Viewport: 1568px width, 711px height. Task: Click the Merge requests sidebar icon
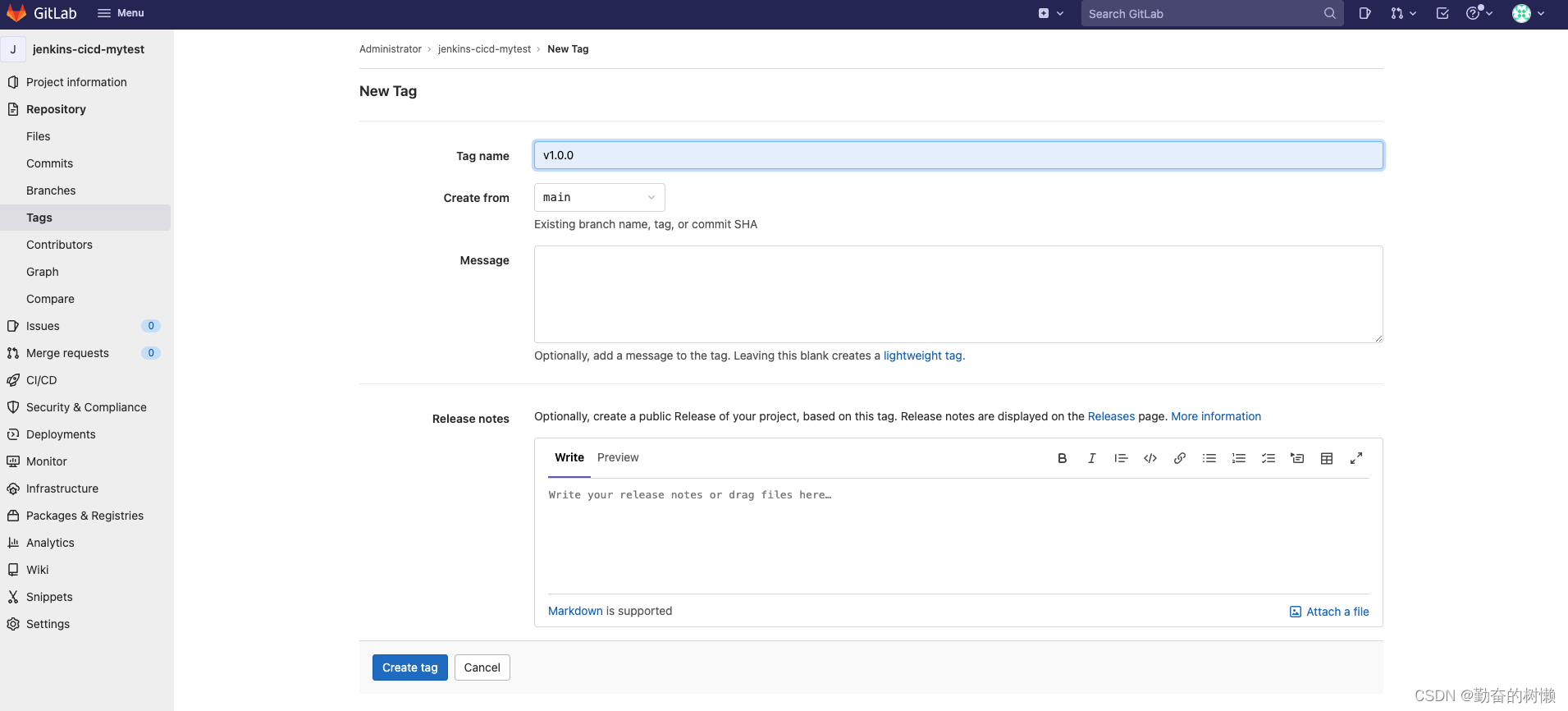(x=13, y=353)
